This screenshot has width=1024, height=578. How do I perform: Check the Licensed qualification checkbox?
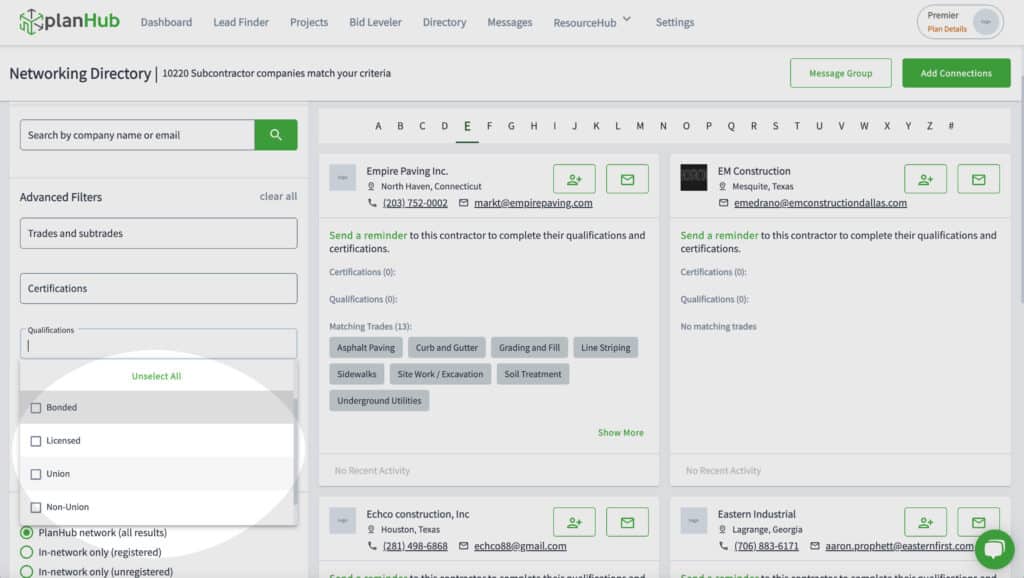click(36, 440)
